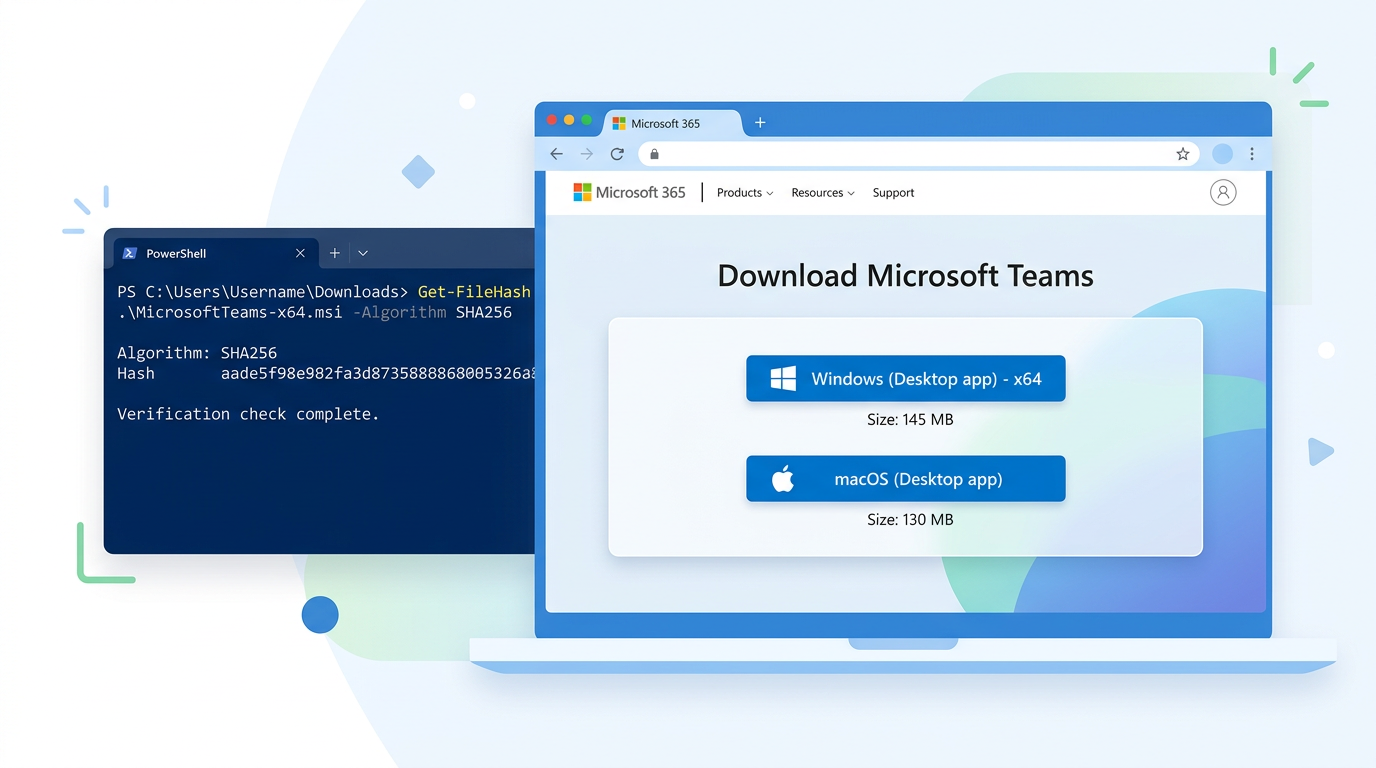Click the yellow minimize window dot

tap(569, 120)
